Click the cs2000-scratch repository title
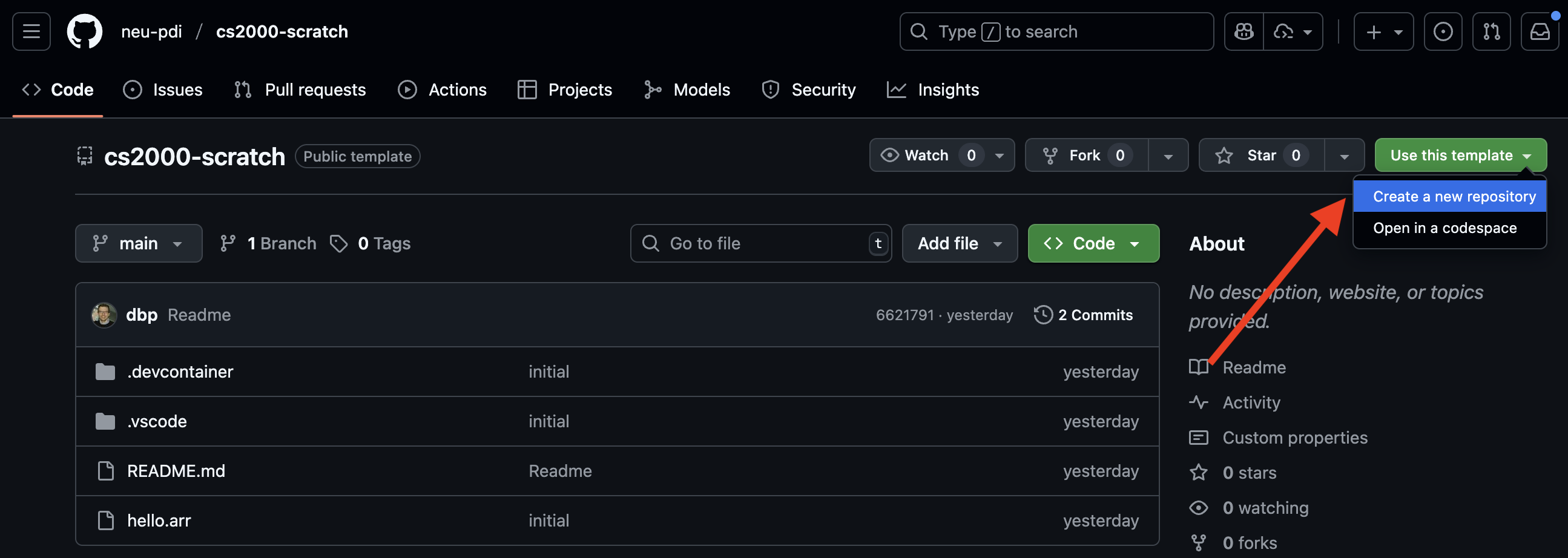The image size is (1568, 558). 194,156
